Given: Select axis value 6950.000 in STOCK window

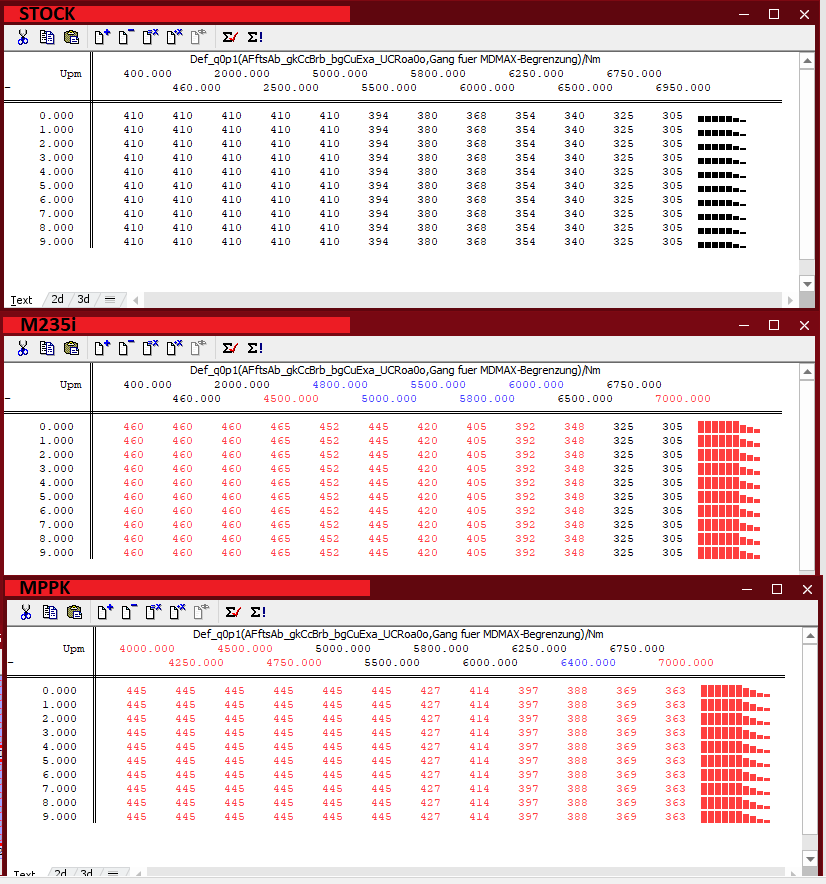Looking at the screenshot, I should [x=683, y=88].
